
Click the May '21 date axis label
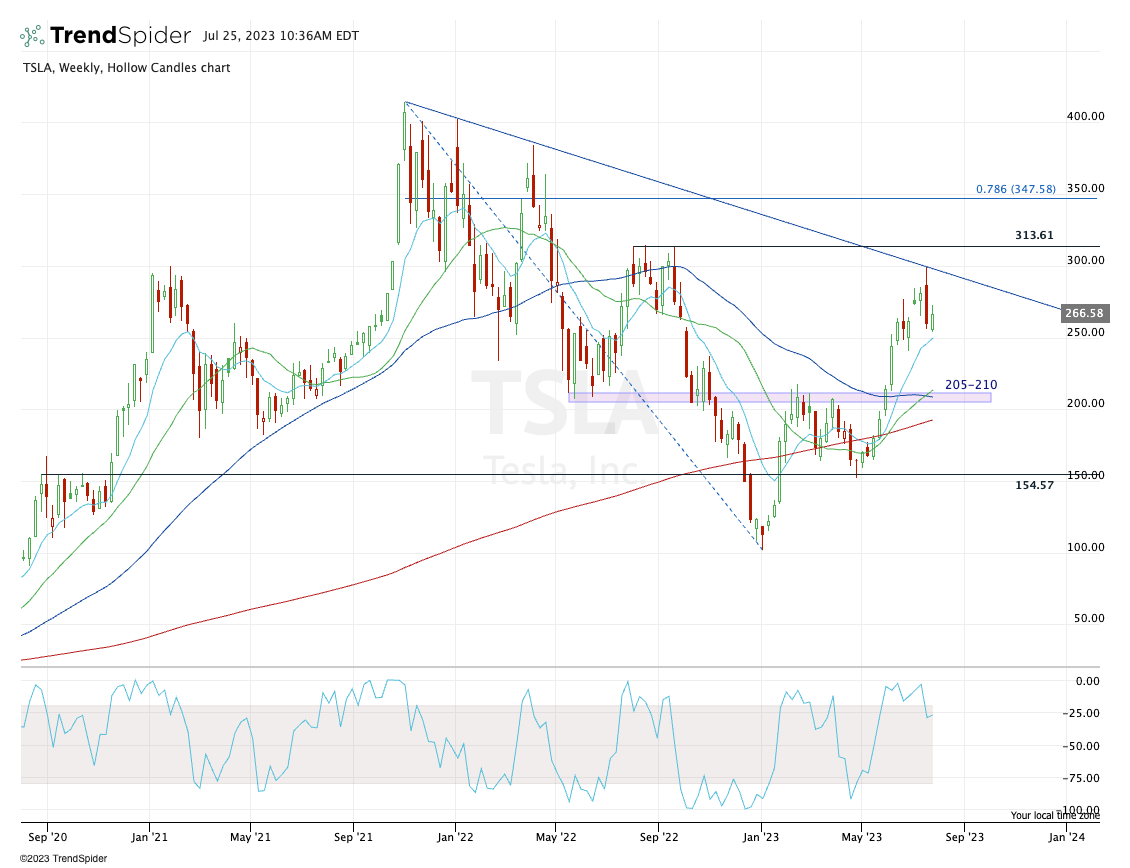250,837
